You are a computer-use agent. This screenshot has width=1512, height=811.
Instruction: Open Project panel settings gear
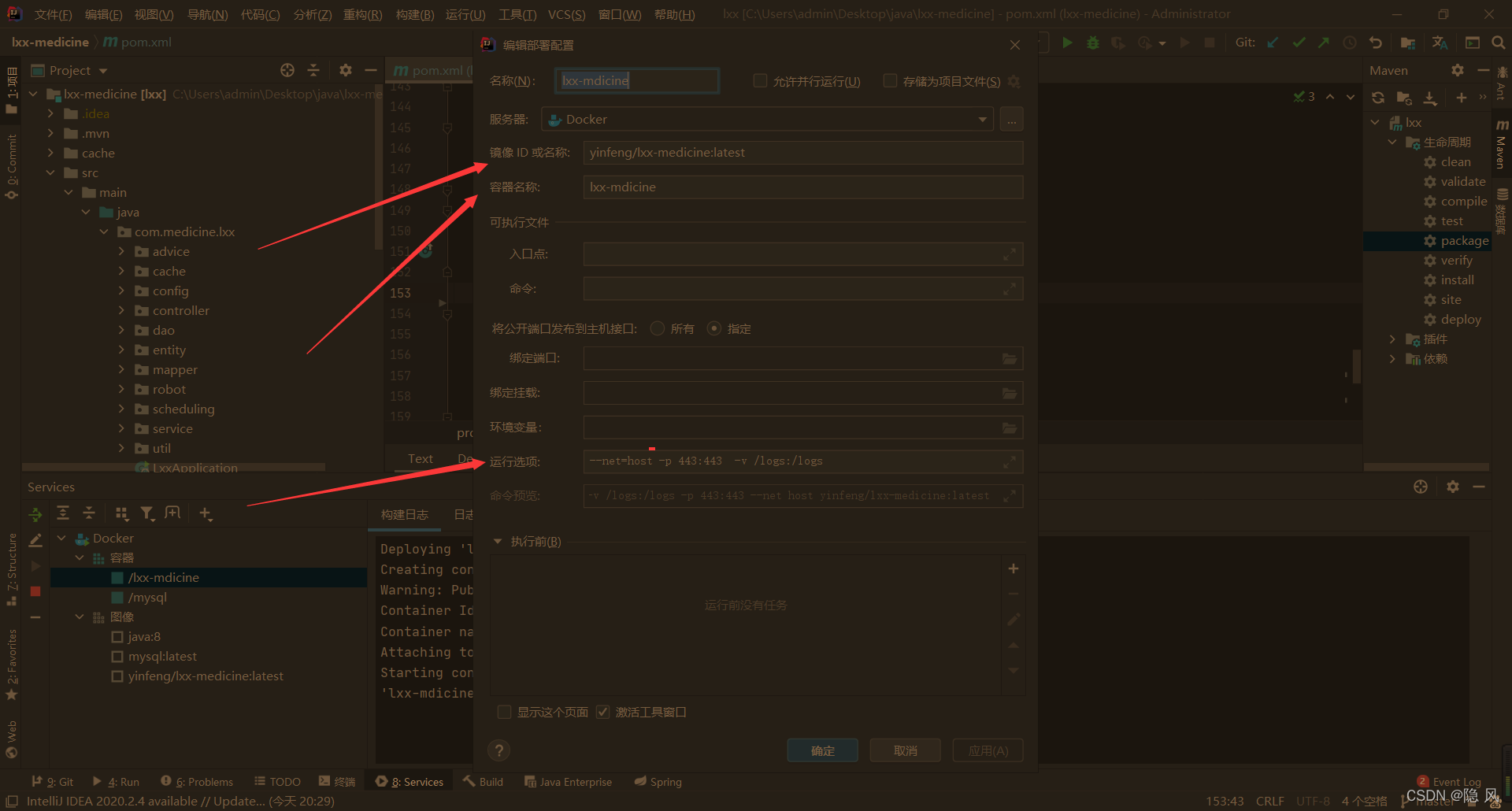coord(345,70)
